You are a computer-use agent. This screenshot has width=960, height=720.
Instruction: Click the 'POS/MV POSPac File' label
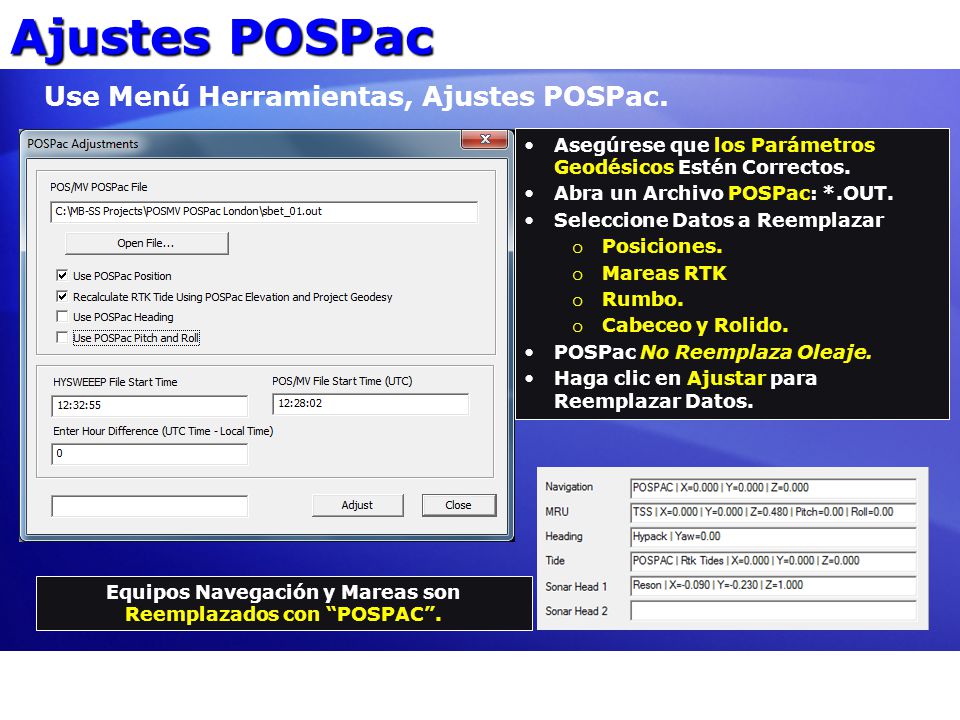pyautogui.click(x=99, y=187)
